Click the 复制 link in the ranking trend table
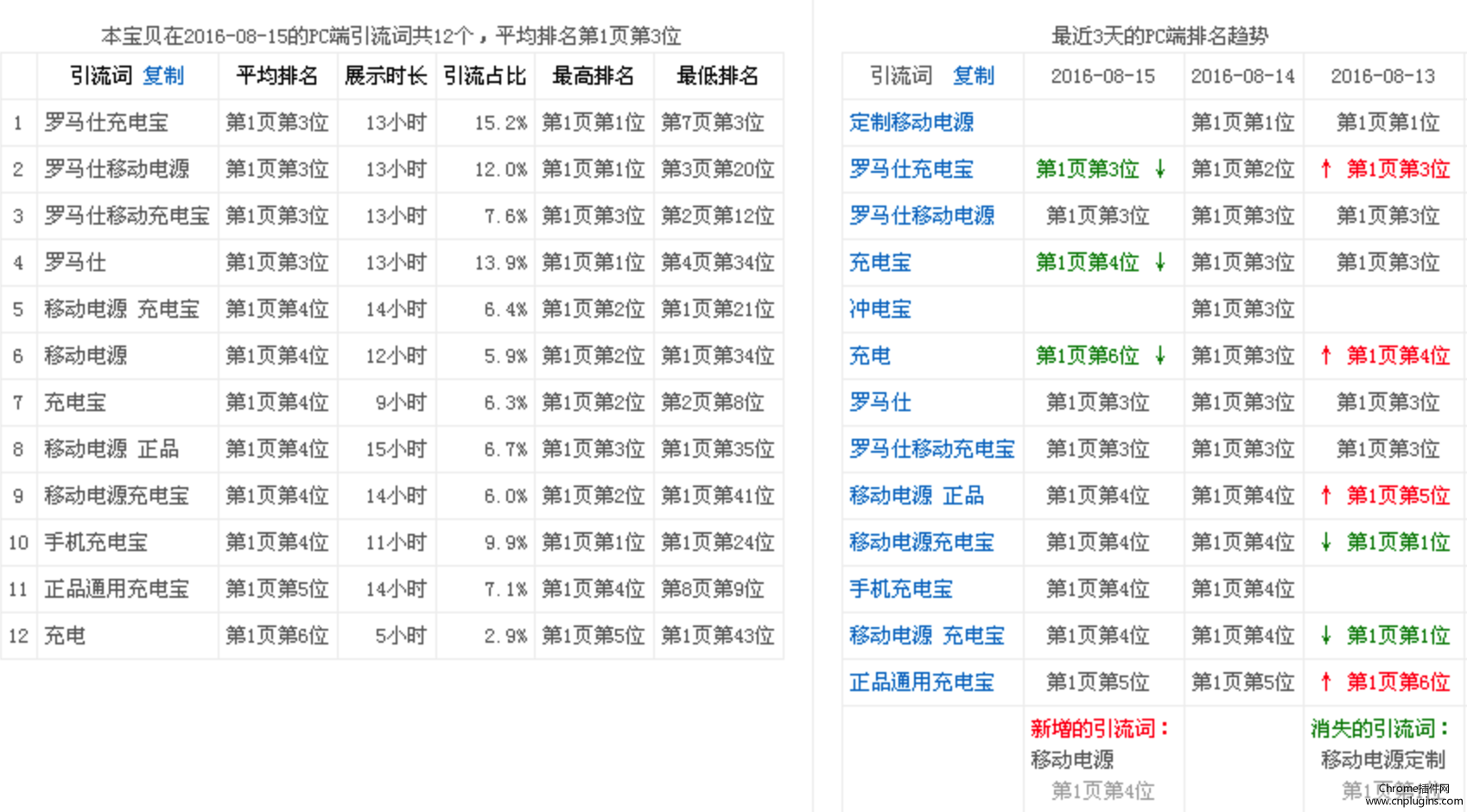1467x812 pixels. point(974,76)
